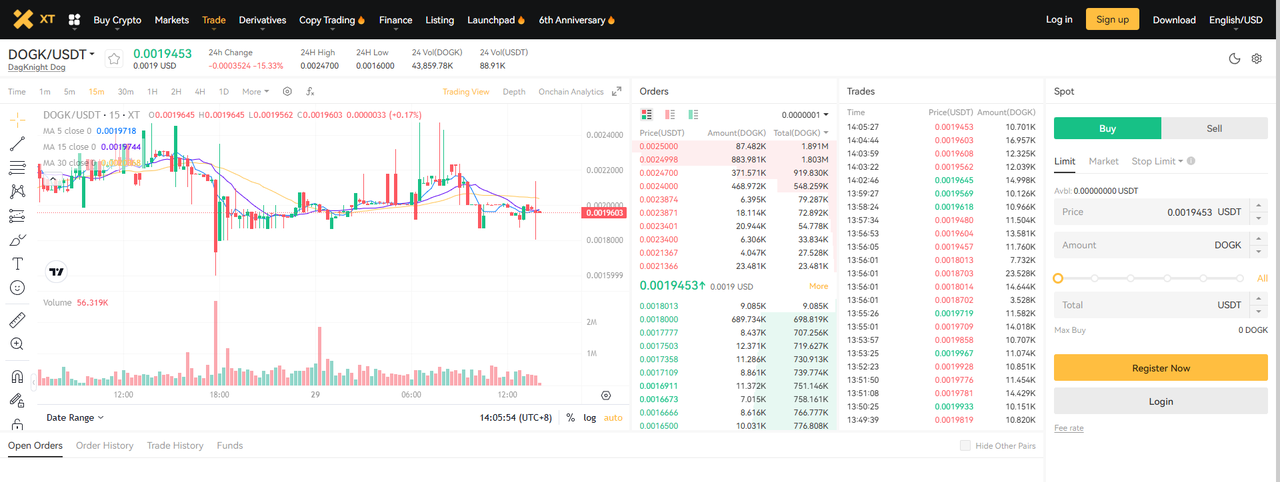Select the ruler measure tool
Viewport: 1280px width, 482px height.
click(x=17, y=320)
